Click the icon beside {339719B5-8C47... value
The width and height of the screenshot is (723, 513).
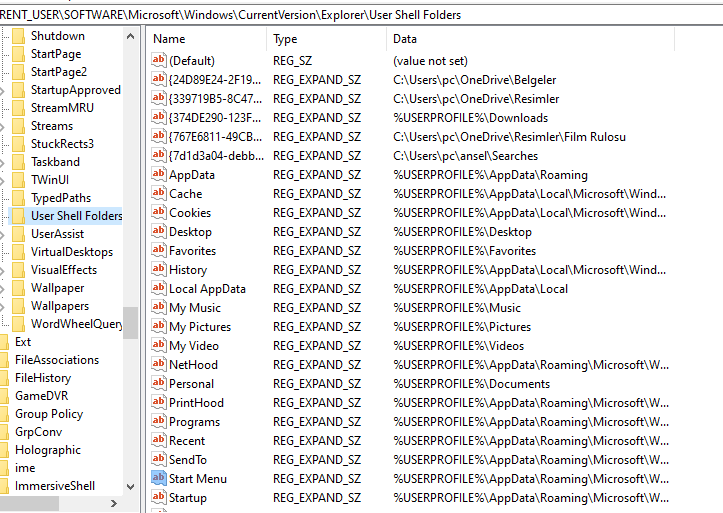[x=158, y=98]
